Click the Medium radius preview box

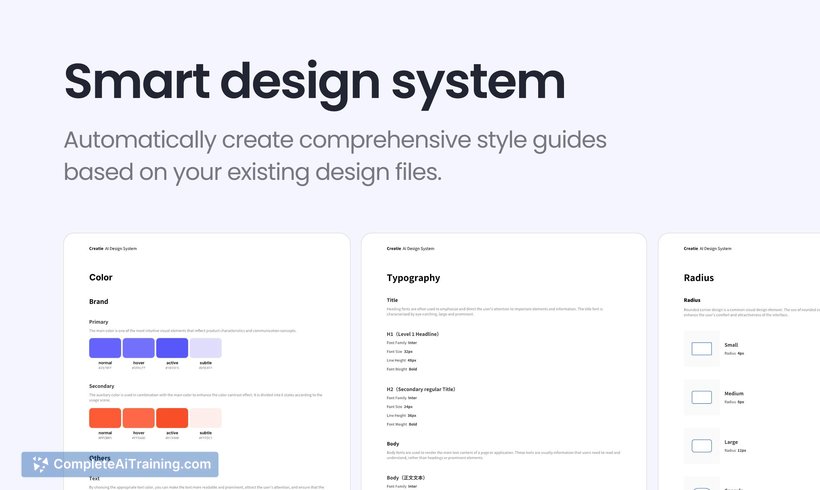point(702,397)
